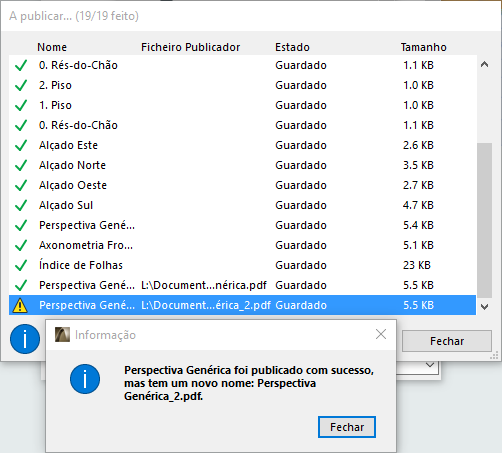Select the Índice de Folhas row
Screen dimensions: 502x453
pos(242,265)
